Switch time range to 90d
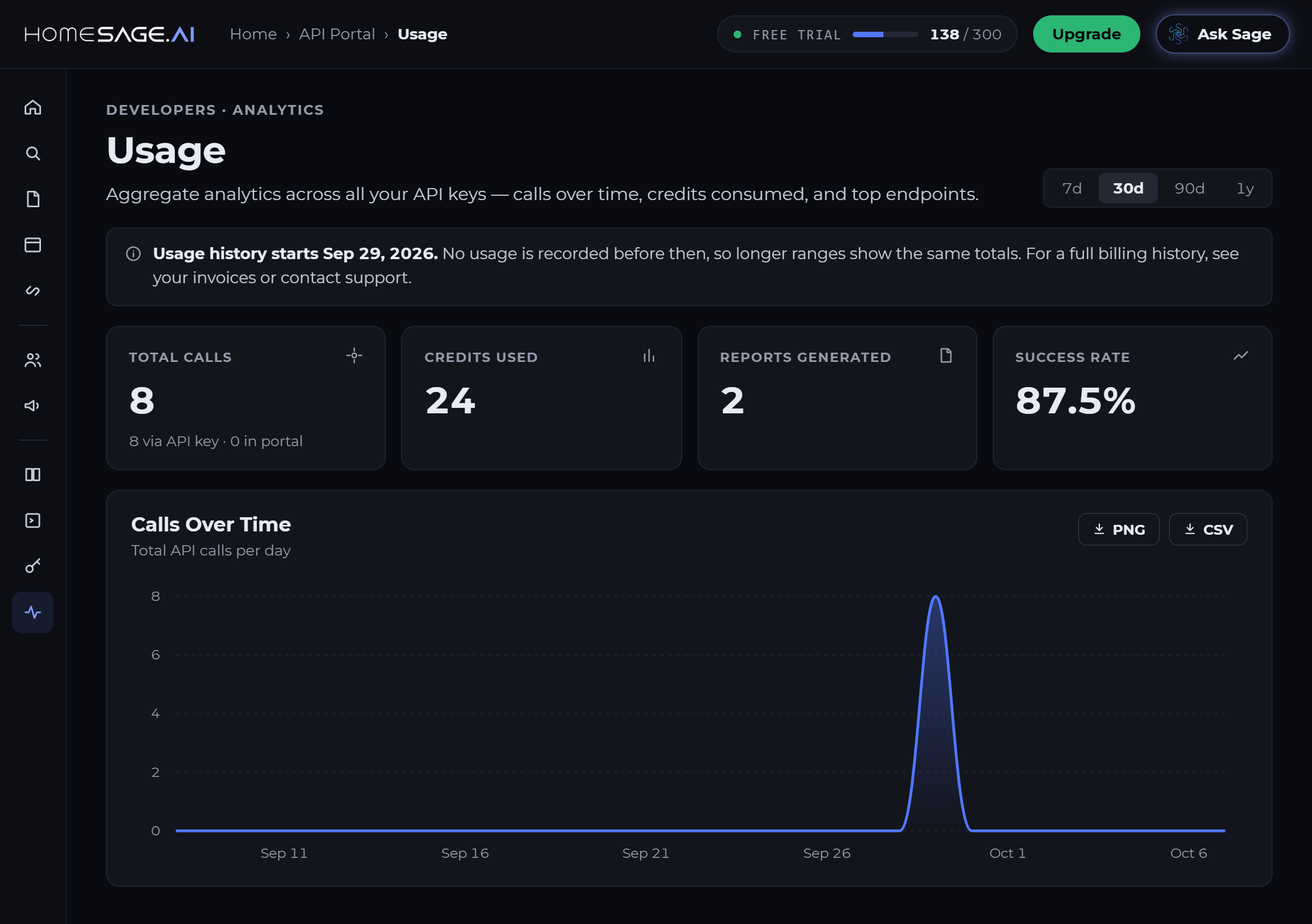The width and height of the screenshot is (1312, 924). (x=1189, y=188)
